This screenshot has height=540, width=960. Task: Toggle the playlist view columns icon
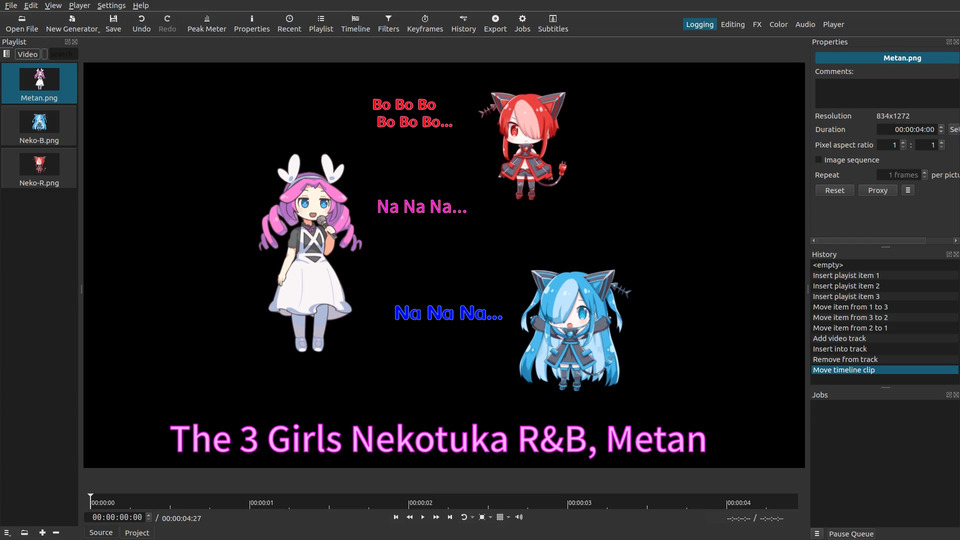(7, 54)
